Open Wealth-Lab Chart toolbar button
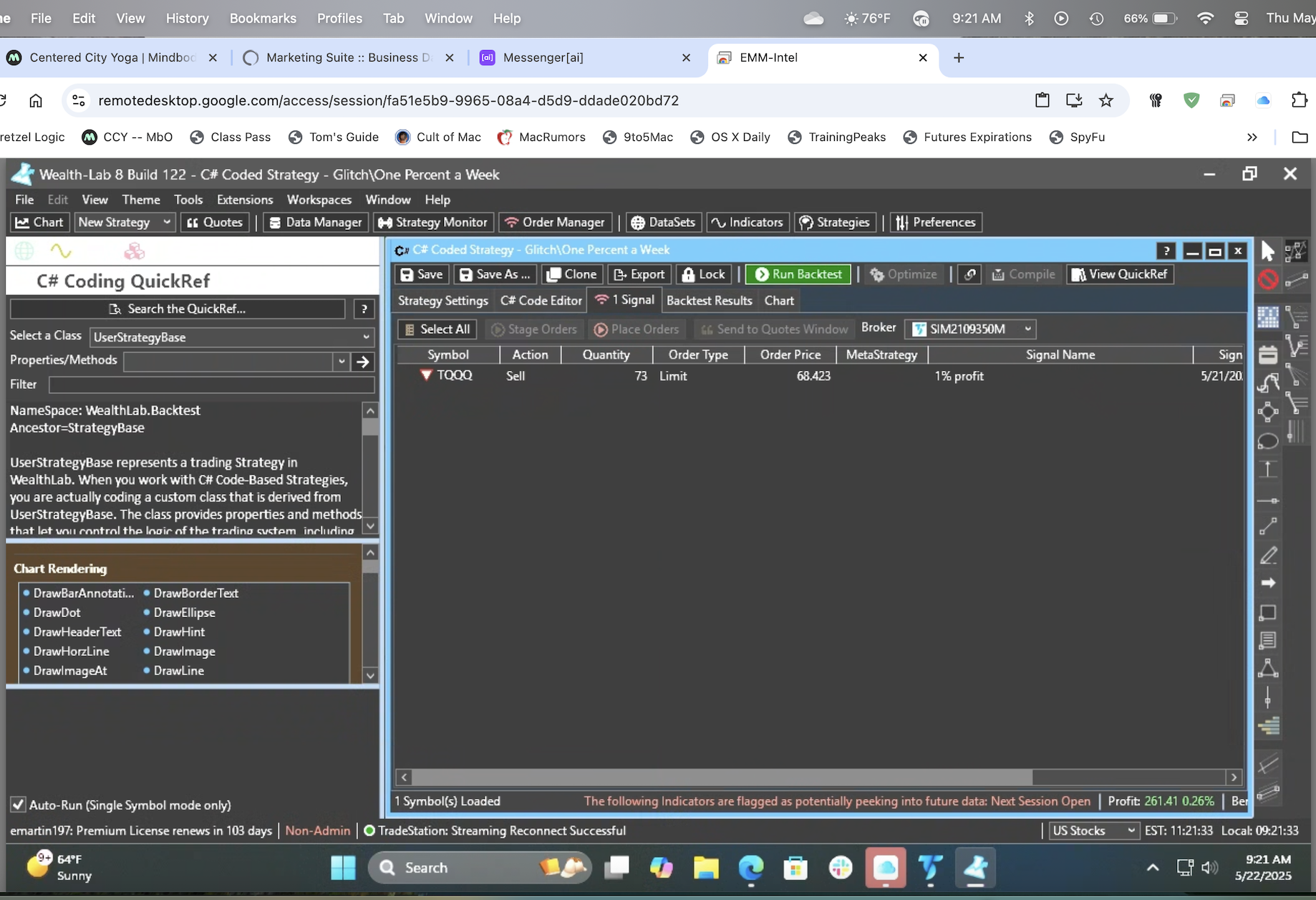This screenshot has height=900, width=1316. [x=39, y=222]
